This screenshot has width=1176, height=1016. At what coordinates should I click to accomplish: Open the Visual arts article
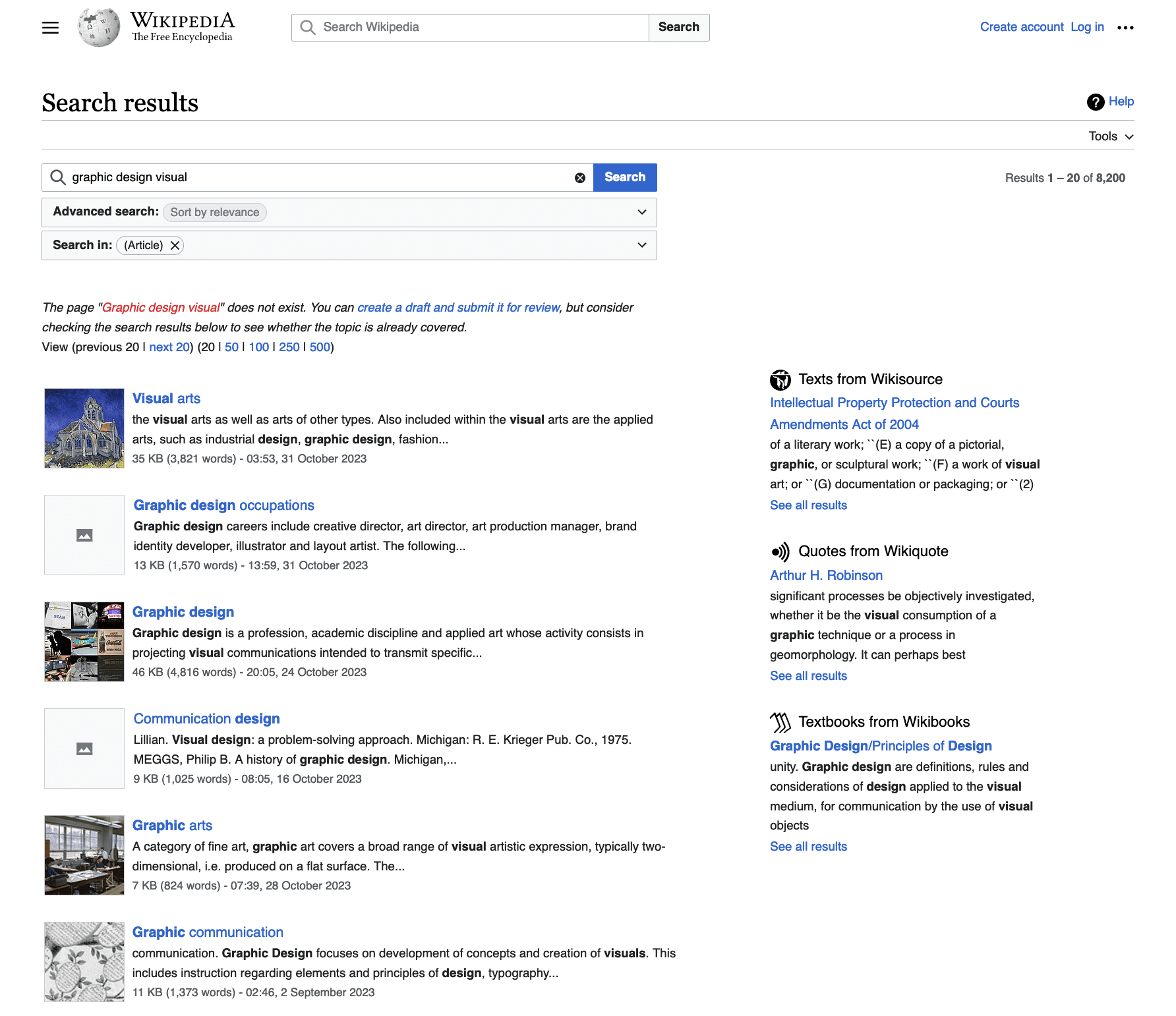coord(166,399)
